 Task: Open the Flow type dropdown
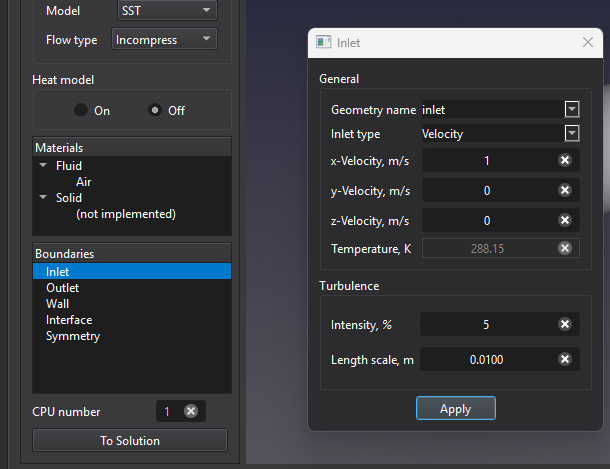click(x=164, y=40)
